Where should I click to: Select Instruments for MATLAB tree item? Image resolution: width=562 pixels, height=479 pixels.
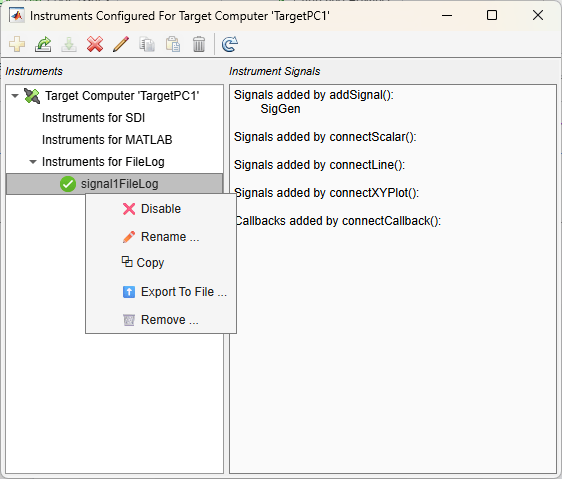coord(107,140)
